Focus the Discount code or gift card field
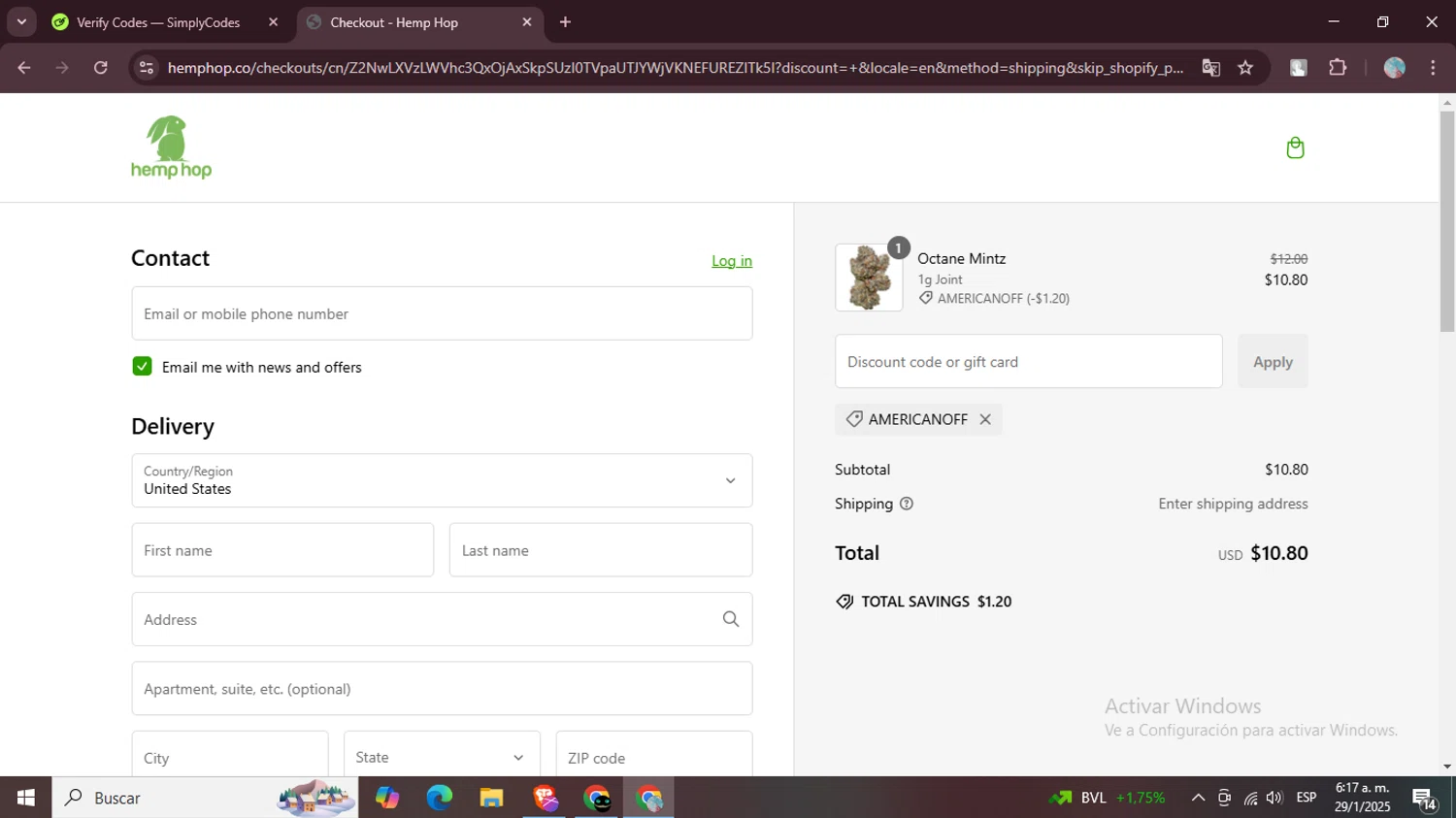Screen dimensions: 1456x818 (x=1029, y=361)
